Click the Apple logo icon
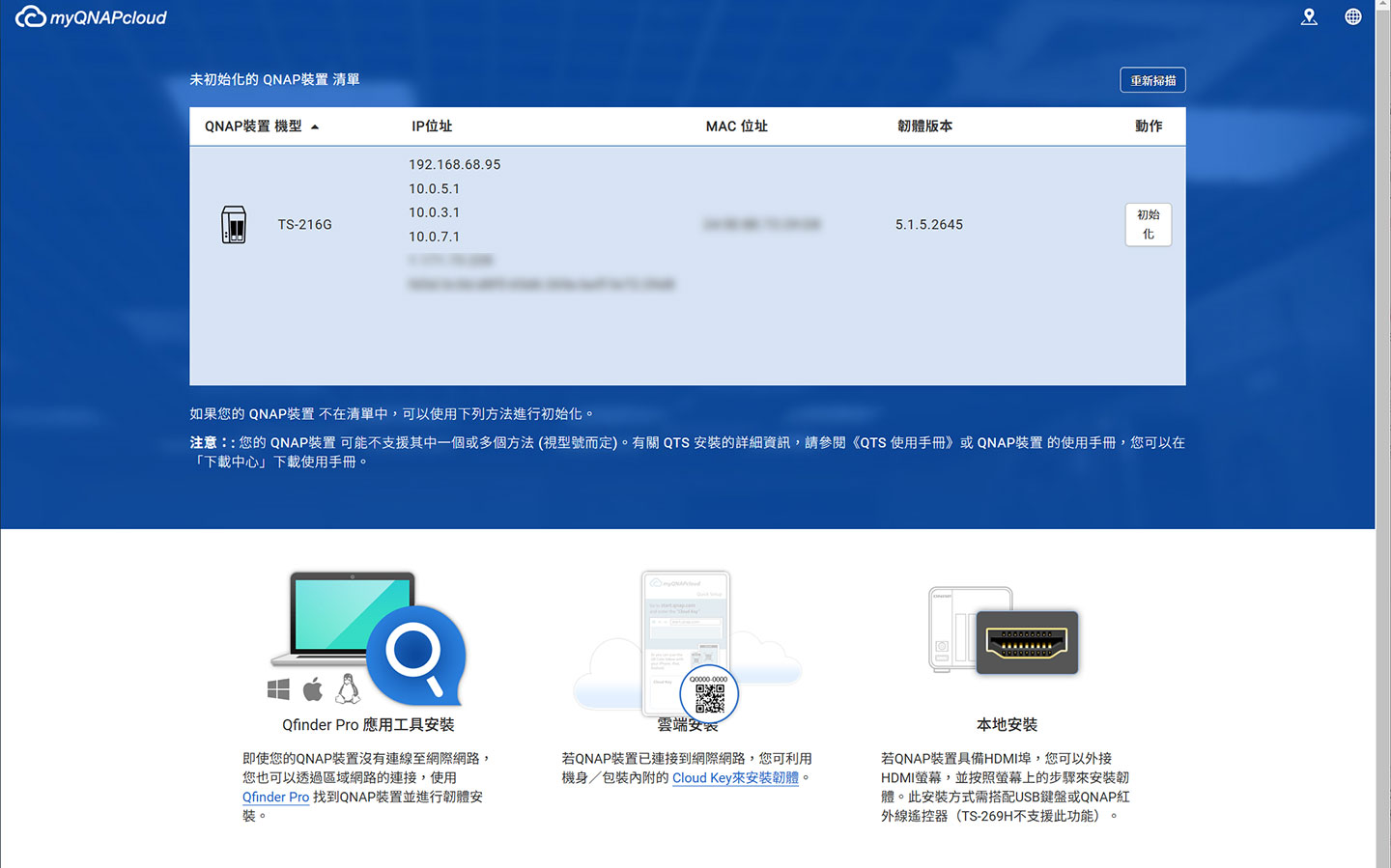This screenshot has width=1391, height=868. (313, 689)
